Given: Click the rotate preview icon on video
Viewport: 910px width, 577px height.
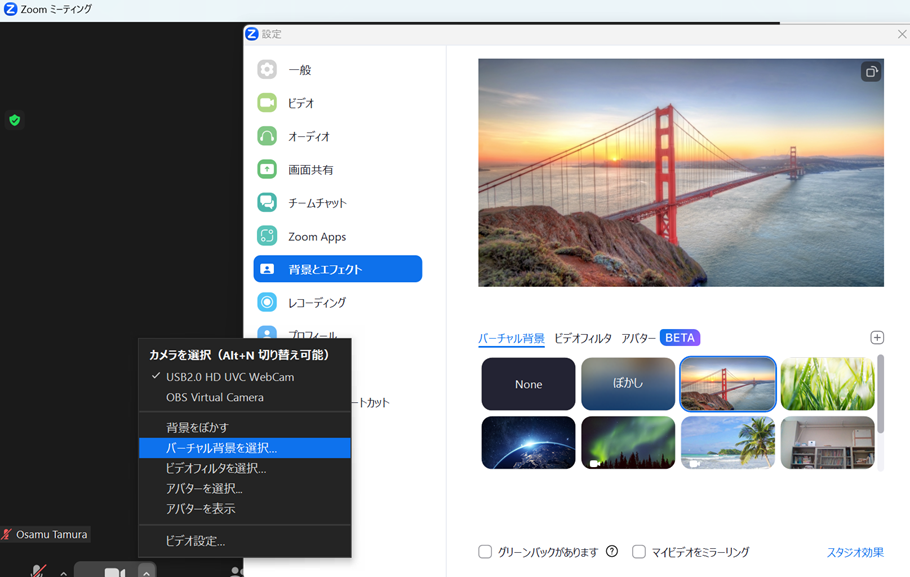Looking at the screenshot, I should click(871, 72).
